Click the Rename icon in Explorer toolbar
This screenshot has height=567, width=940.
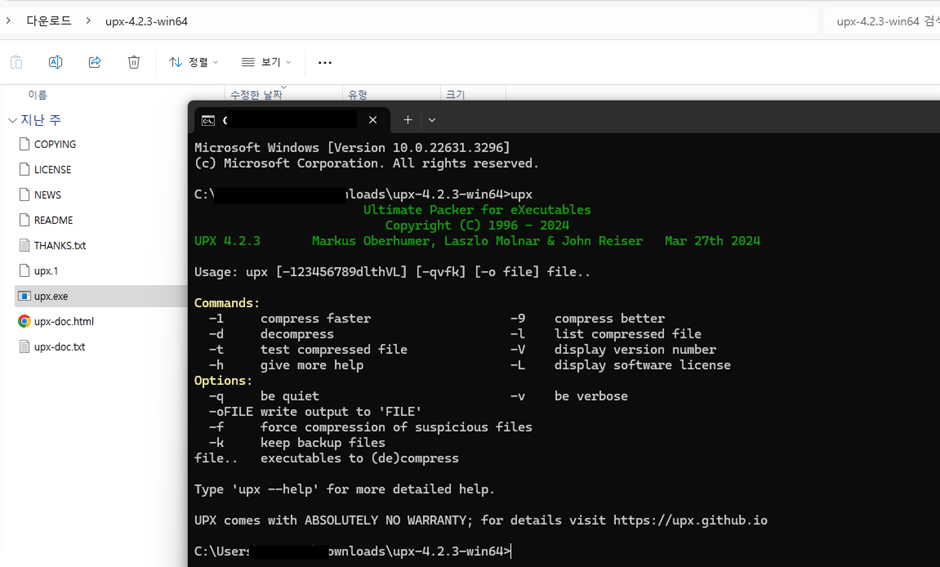tap(55, 62)
